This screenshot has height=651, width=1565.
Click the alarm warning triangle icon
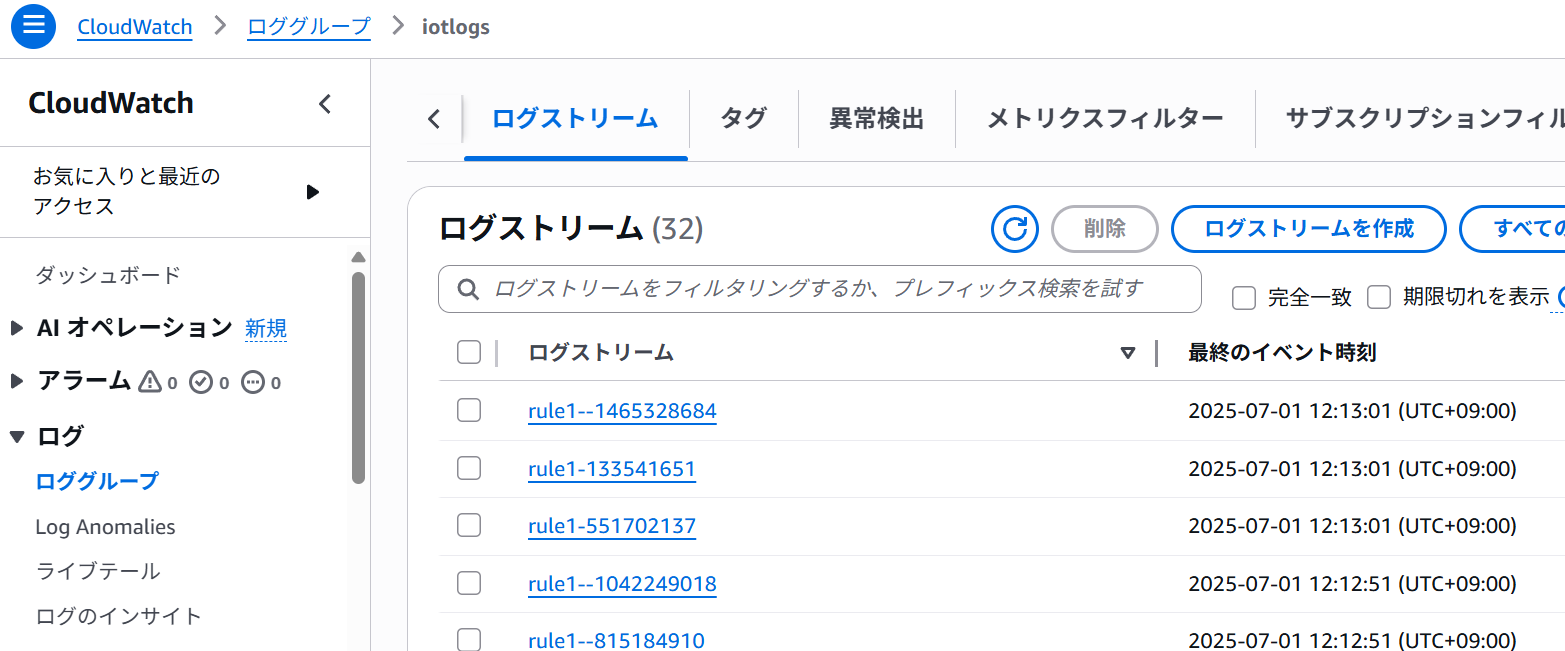[x=150, y=382]
